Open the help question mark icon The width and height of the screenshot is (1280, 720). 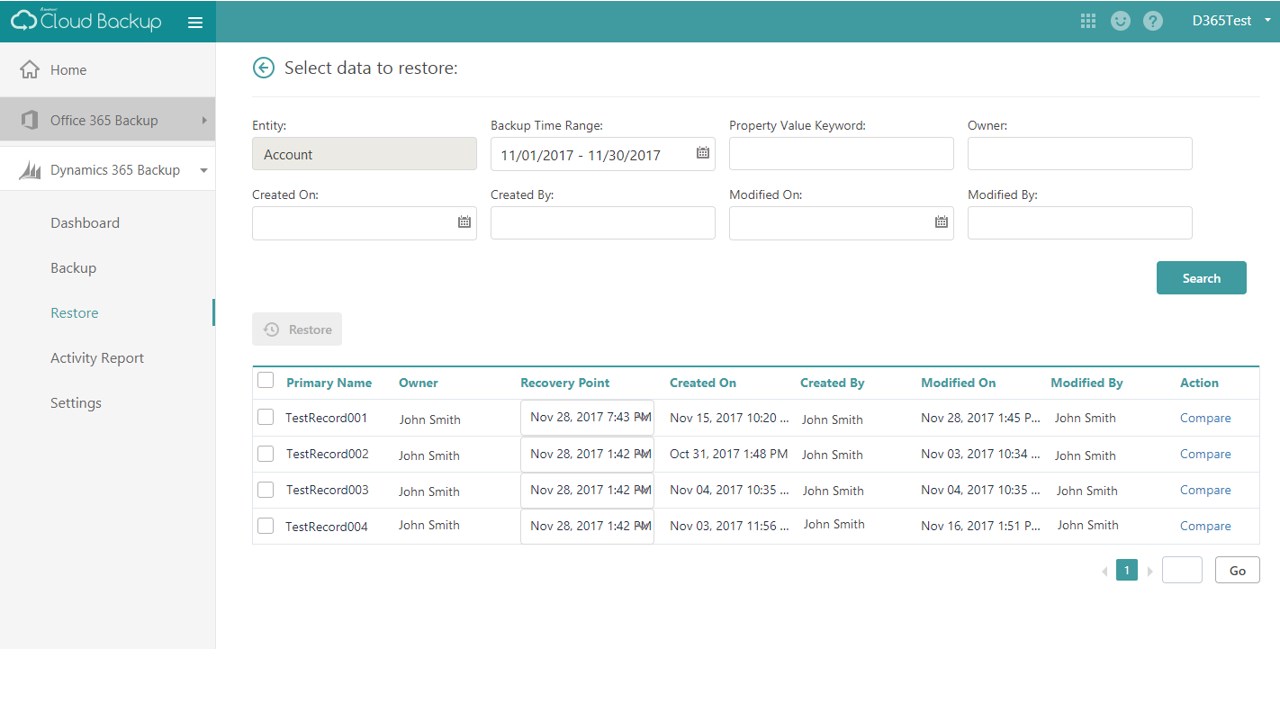(x=1153, y=21)
